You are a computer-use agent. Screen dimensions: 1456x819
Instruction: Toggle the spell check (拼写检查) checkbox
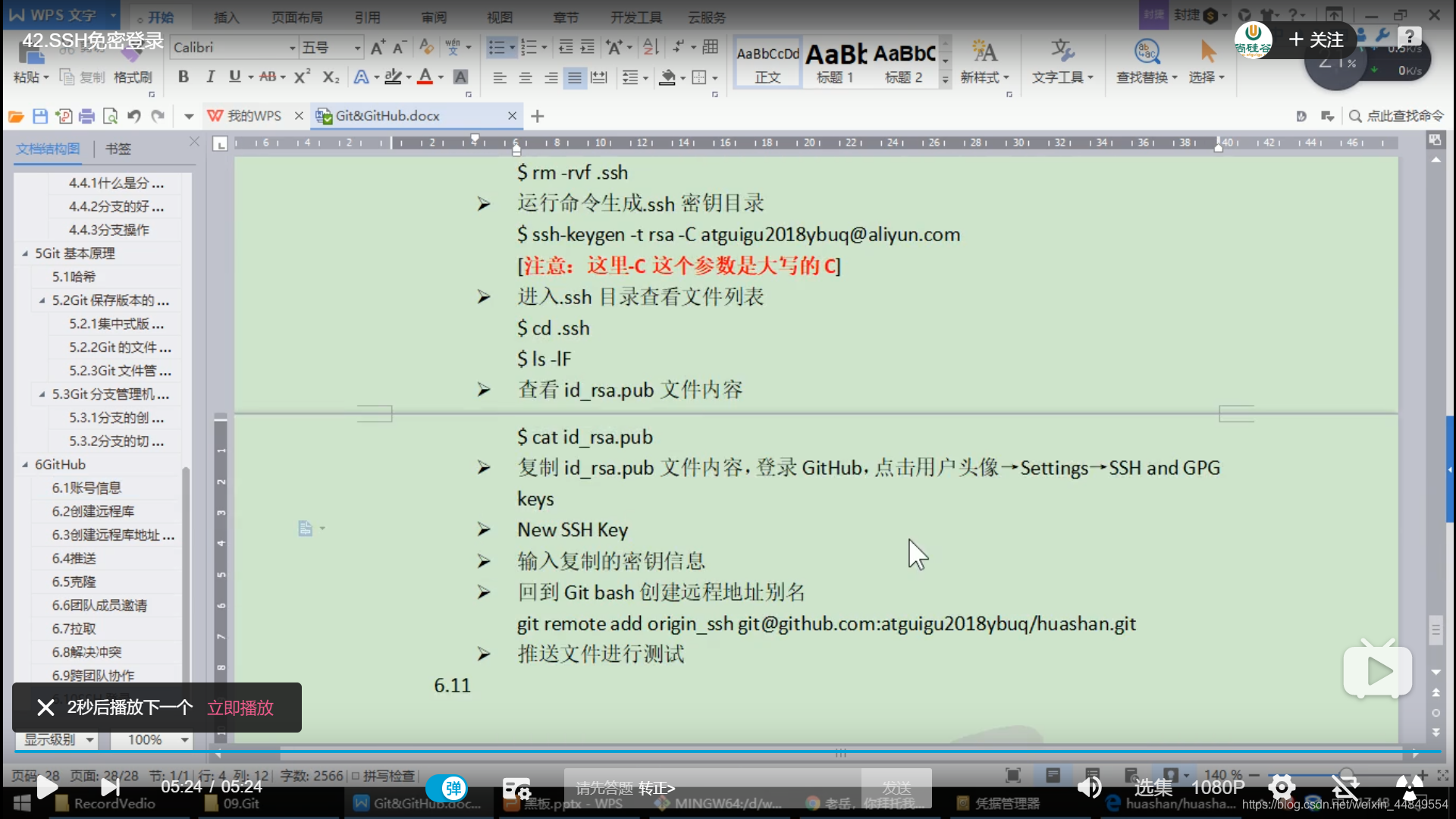(355, 776)
